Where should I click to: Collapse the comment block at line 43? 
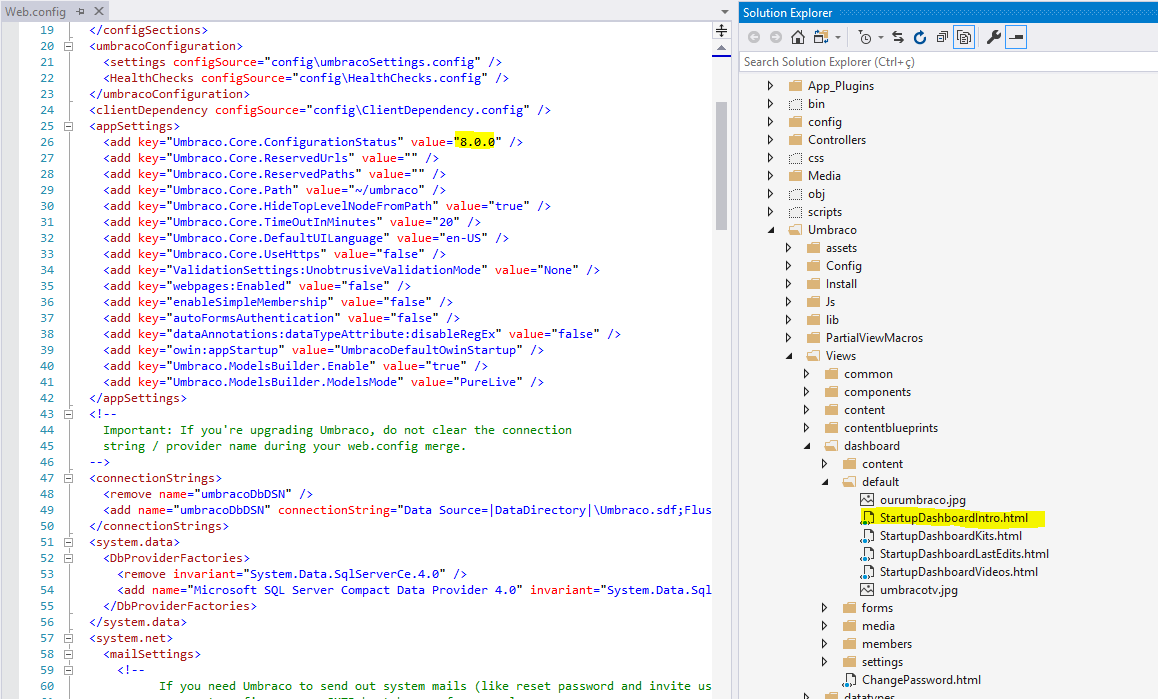(68, 415)
